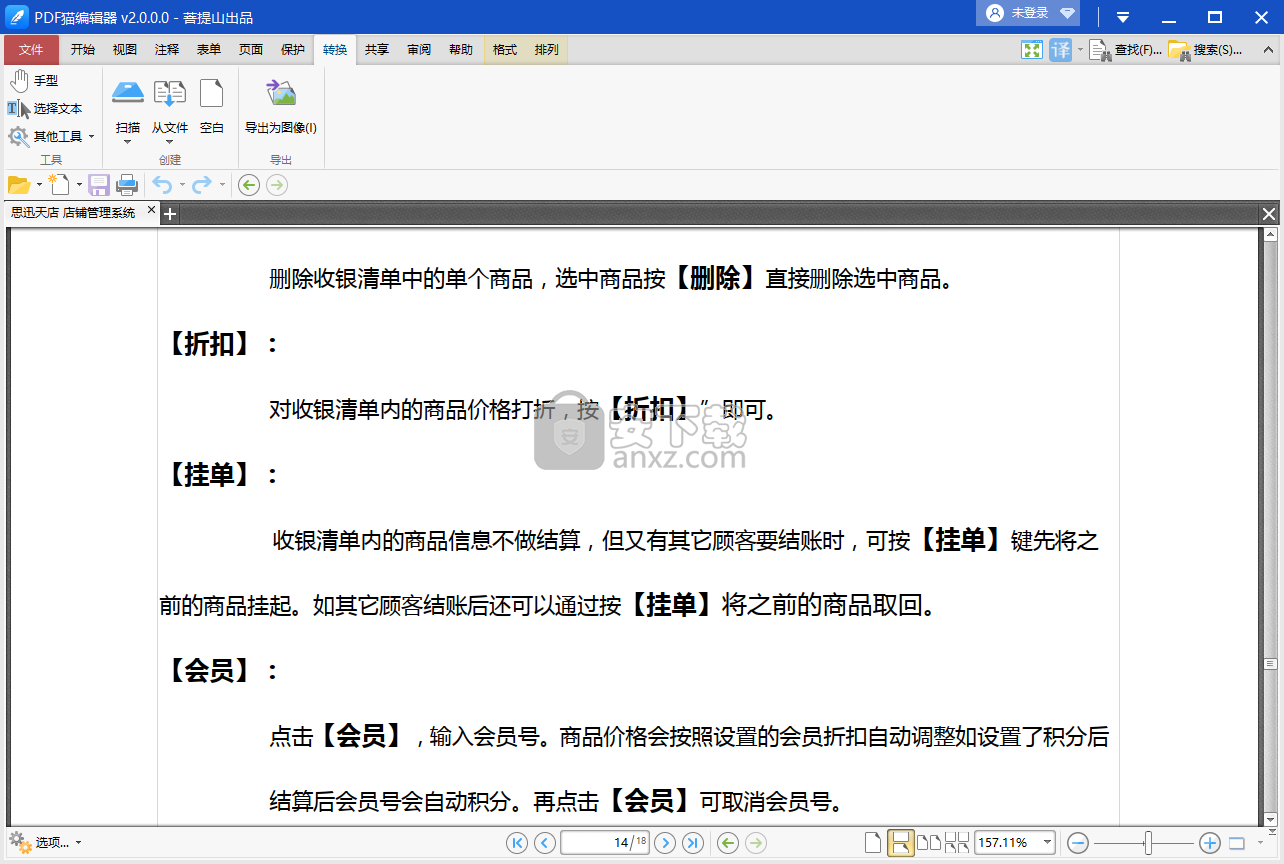
Task: Open Search (搜索) tool
Action: pos(1205,49)
